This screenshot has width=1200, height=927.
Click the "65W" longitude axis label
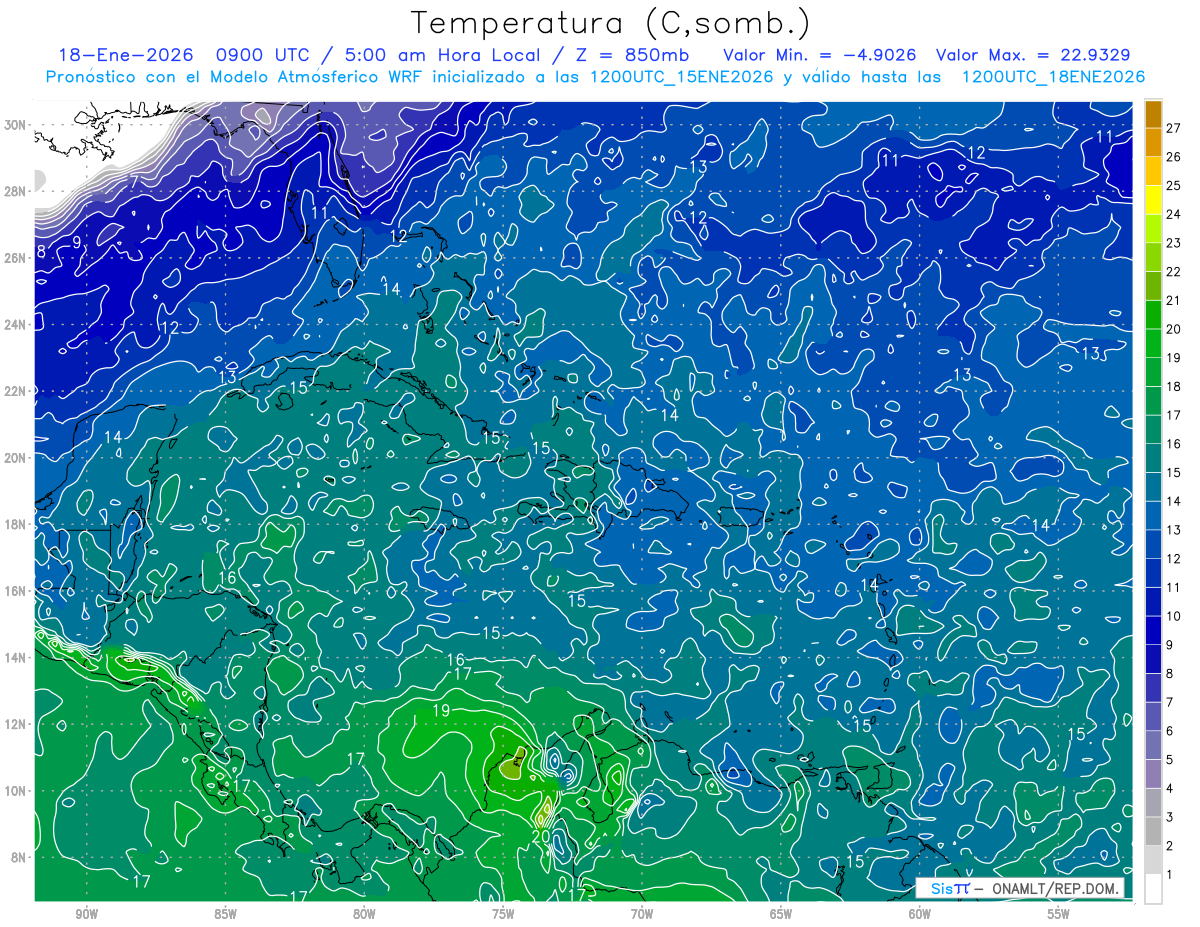pyautogui.click(x=781, y=914)
